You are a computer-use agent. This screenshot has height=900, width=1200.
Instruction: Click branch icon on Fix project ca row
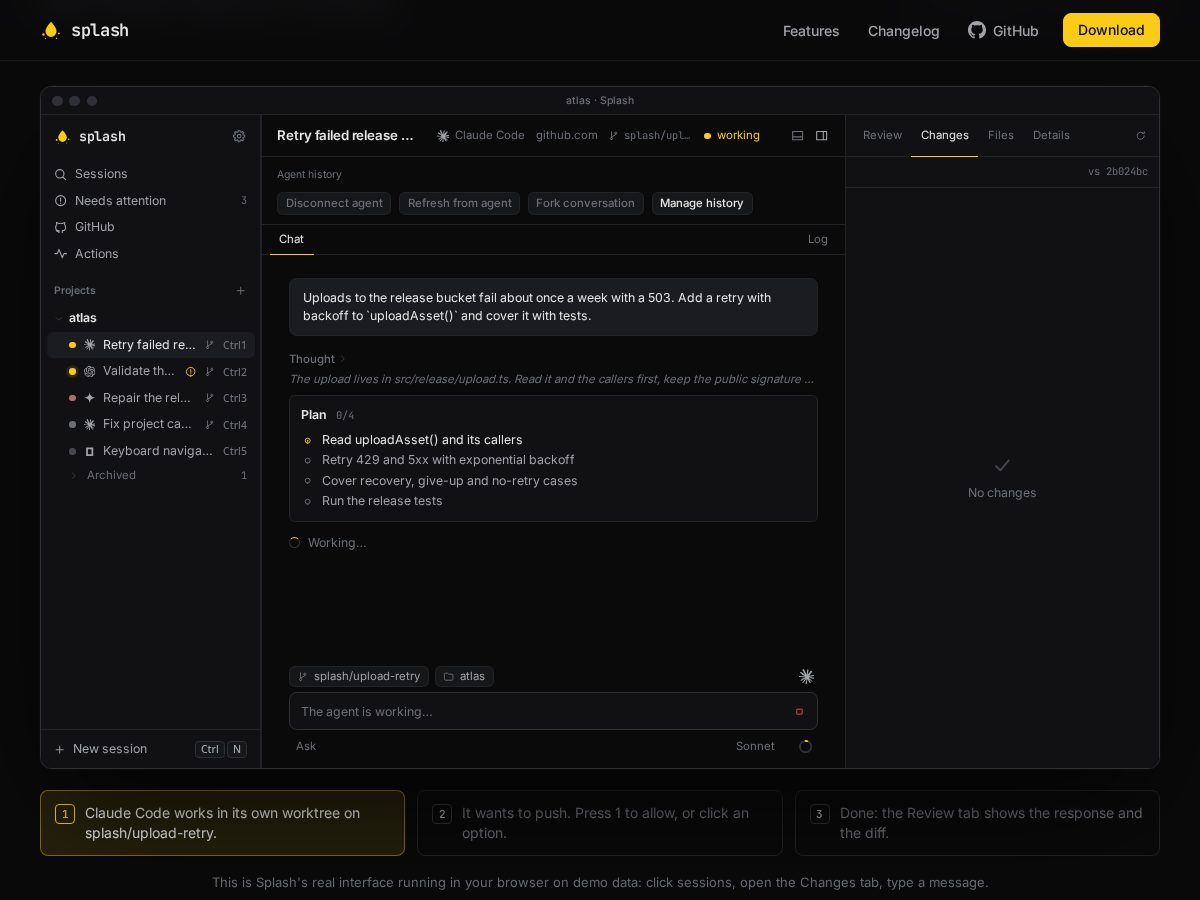[209, 424]
